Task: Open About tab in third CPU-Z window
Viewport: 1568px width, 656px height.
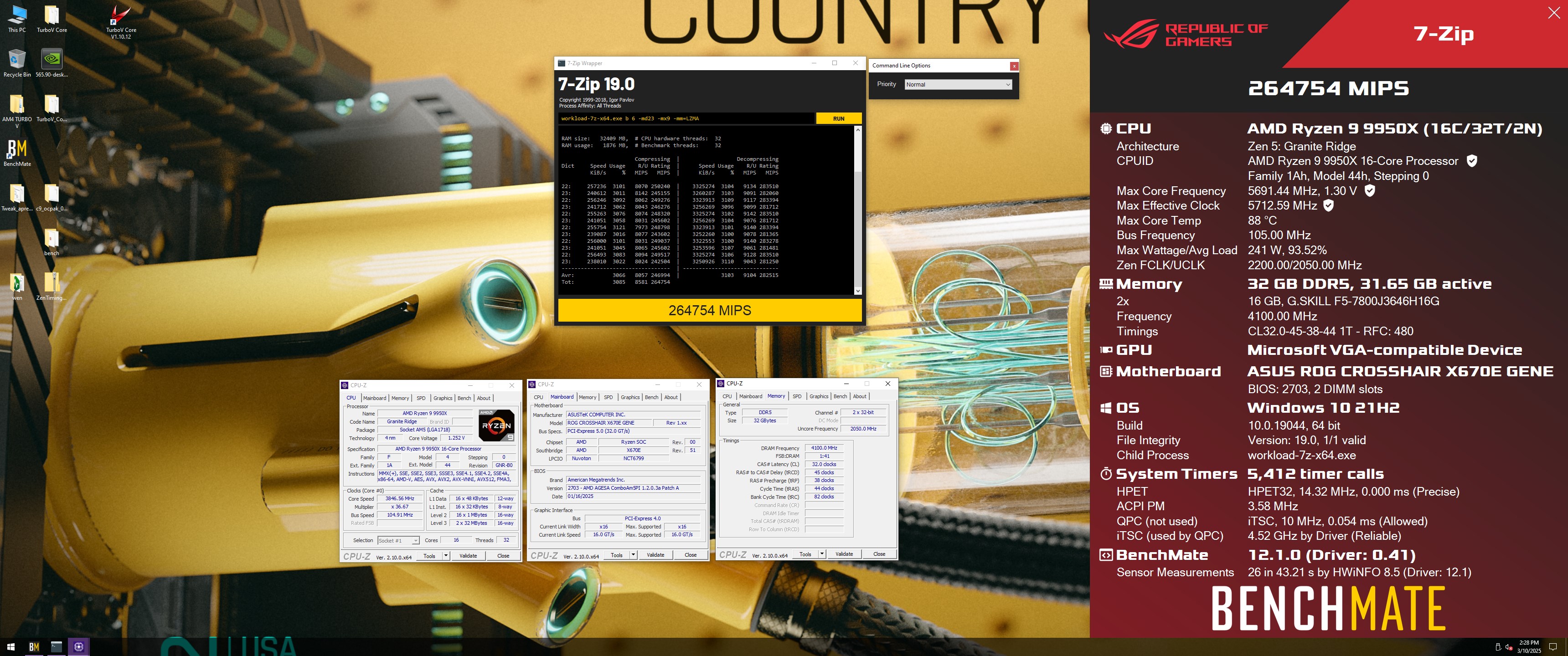Action: (x=860, y=396)
